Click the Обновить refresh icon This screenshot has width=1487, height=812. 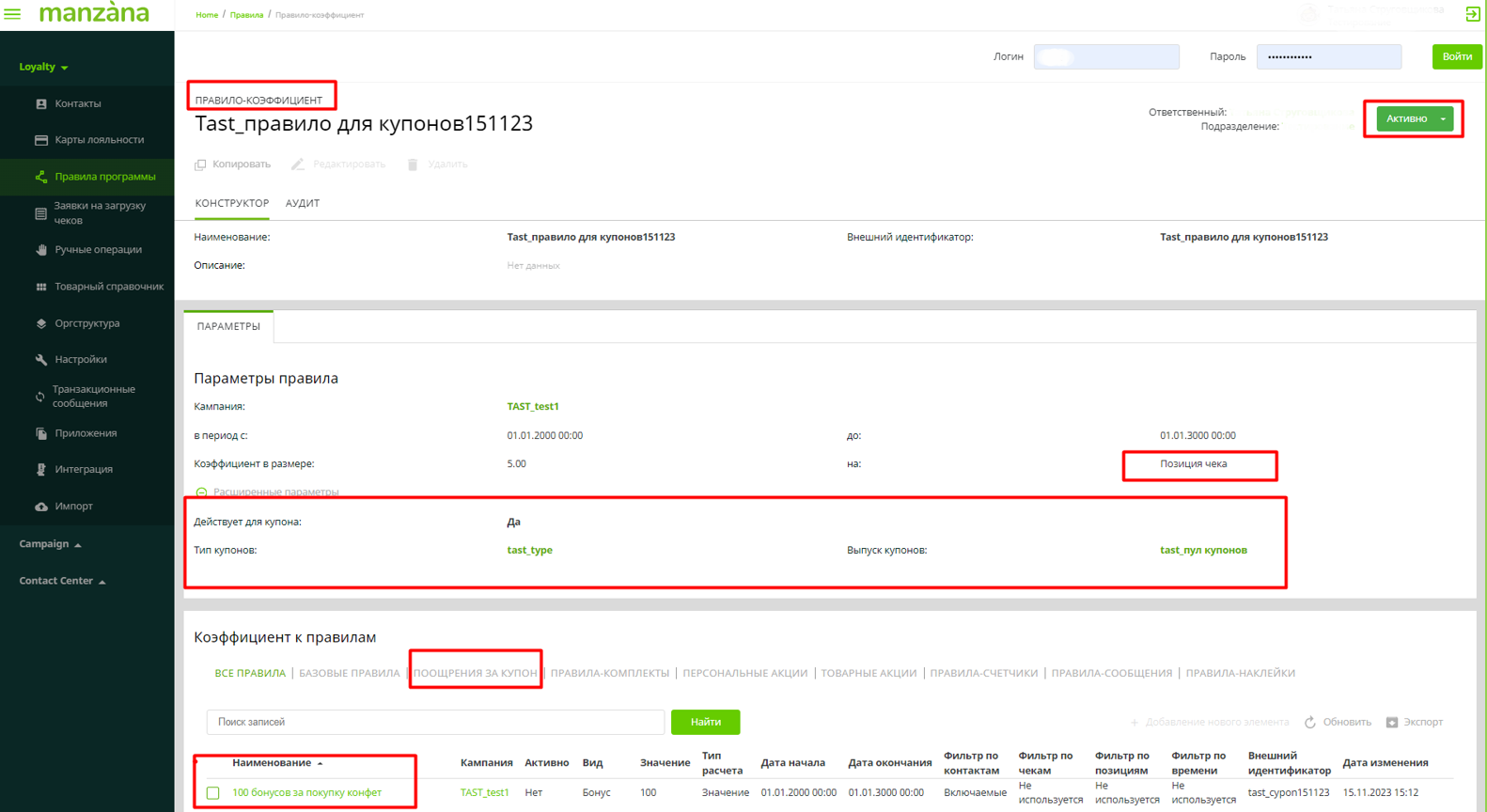pyautogui.click(x=1310, y=722)
